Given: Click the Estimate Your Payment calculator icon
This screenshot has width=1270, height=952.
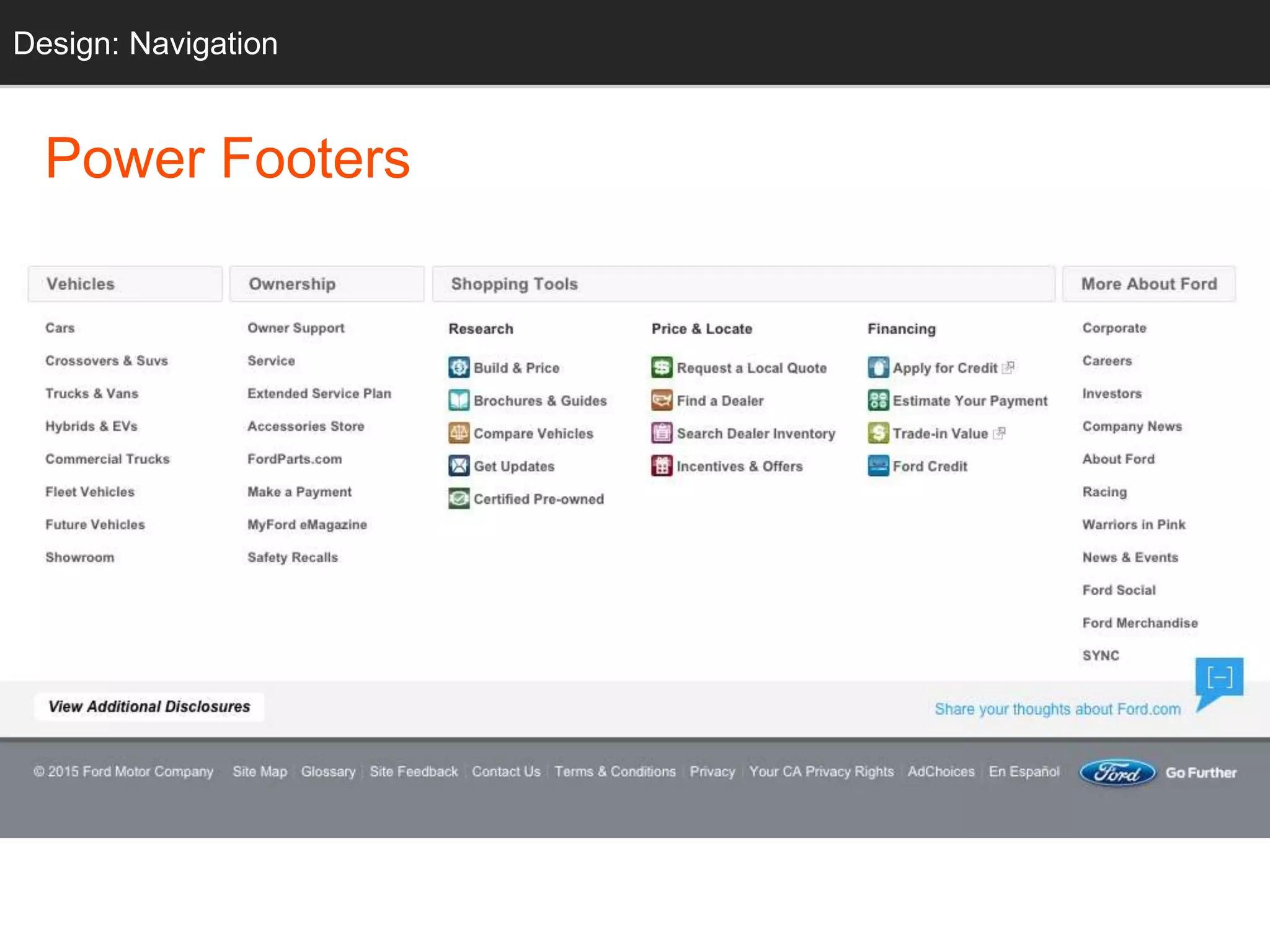Looking at the screenshot, I should (x=878, y=400).
